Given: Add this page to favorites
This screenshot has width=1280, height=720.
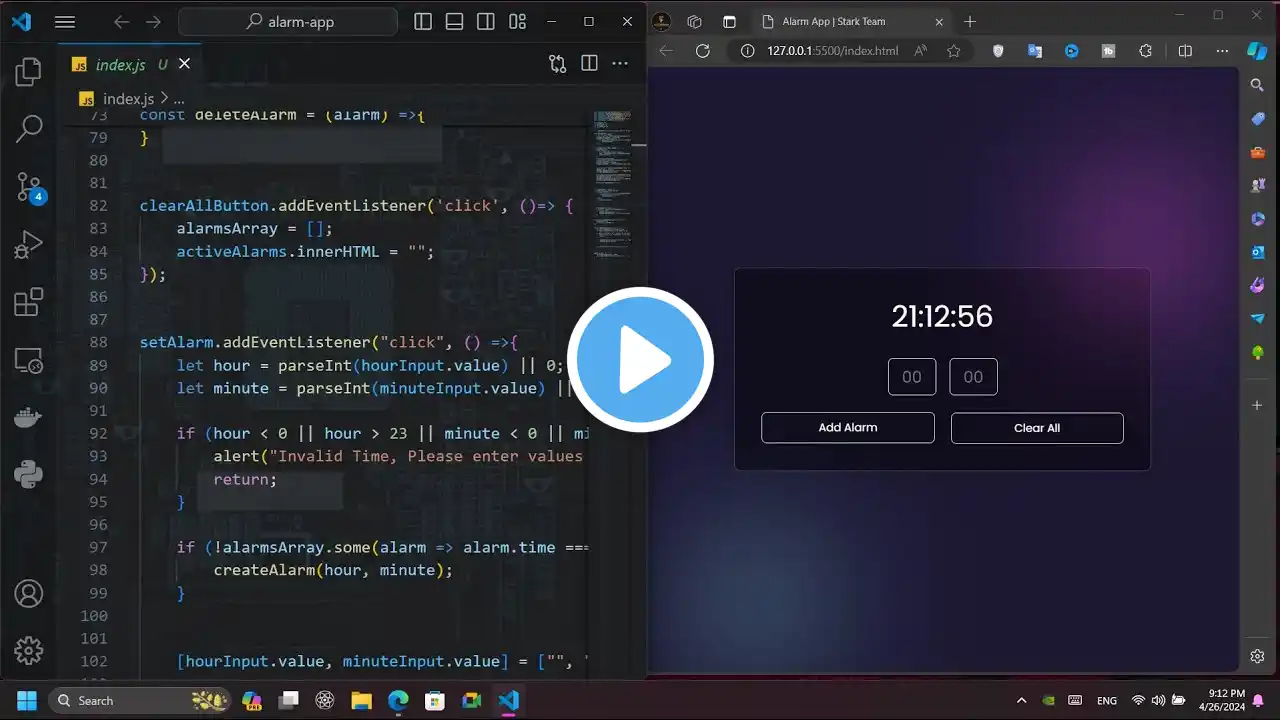Looking at the screenshot, I should [x=953, y=51].
